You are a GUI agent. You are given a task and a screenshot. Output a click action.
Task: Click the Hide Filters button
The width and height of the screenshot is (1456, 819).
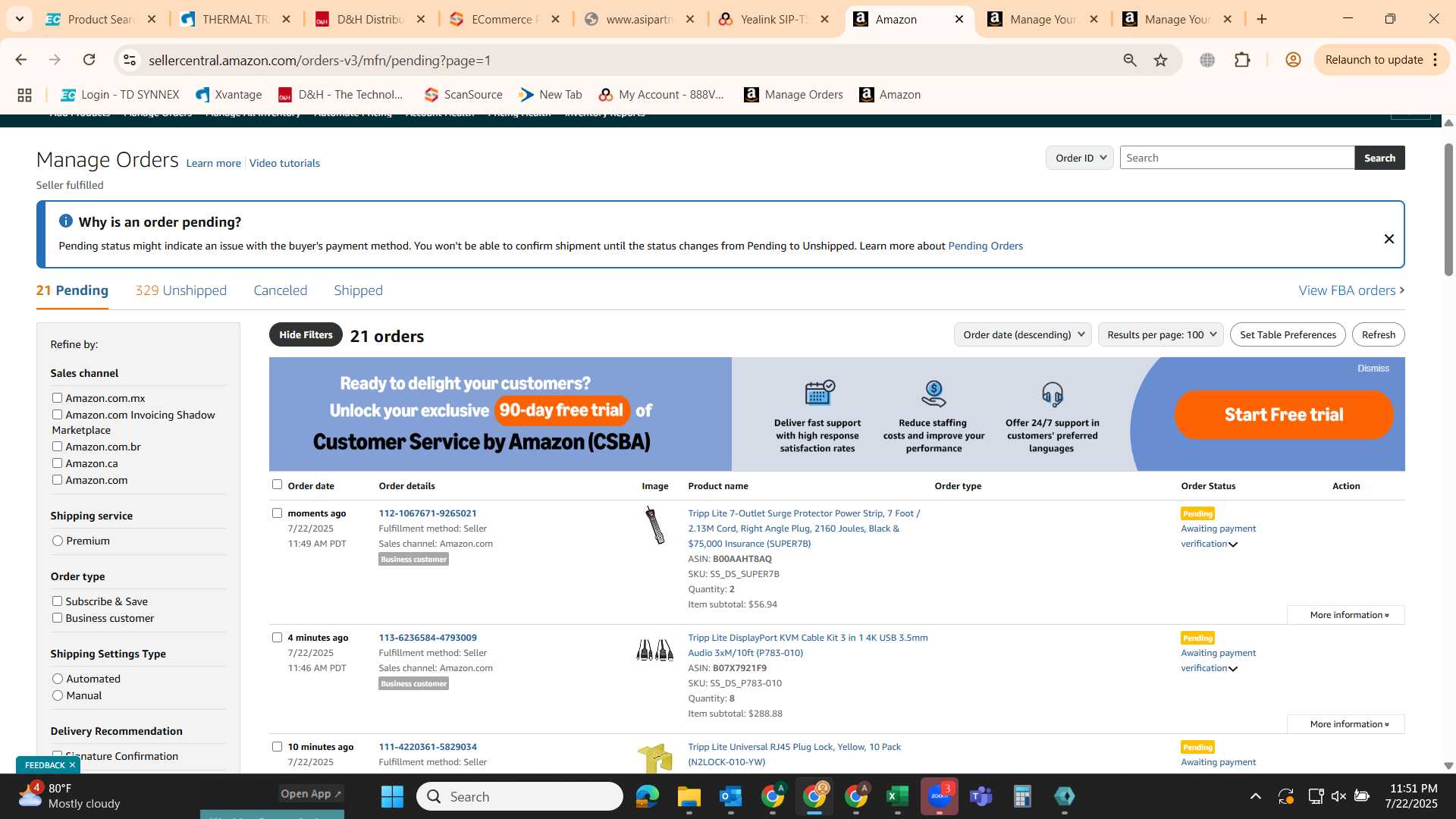(x=306, y=334)
